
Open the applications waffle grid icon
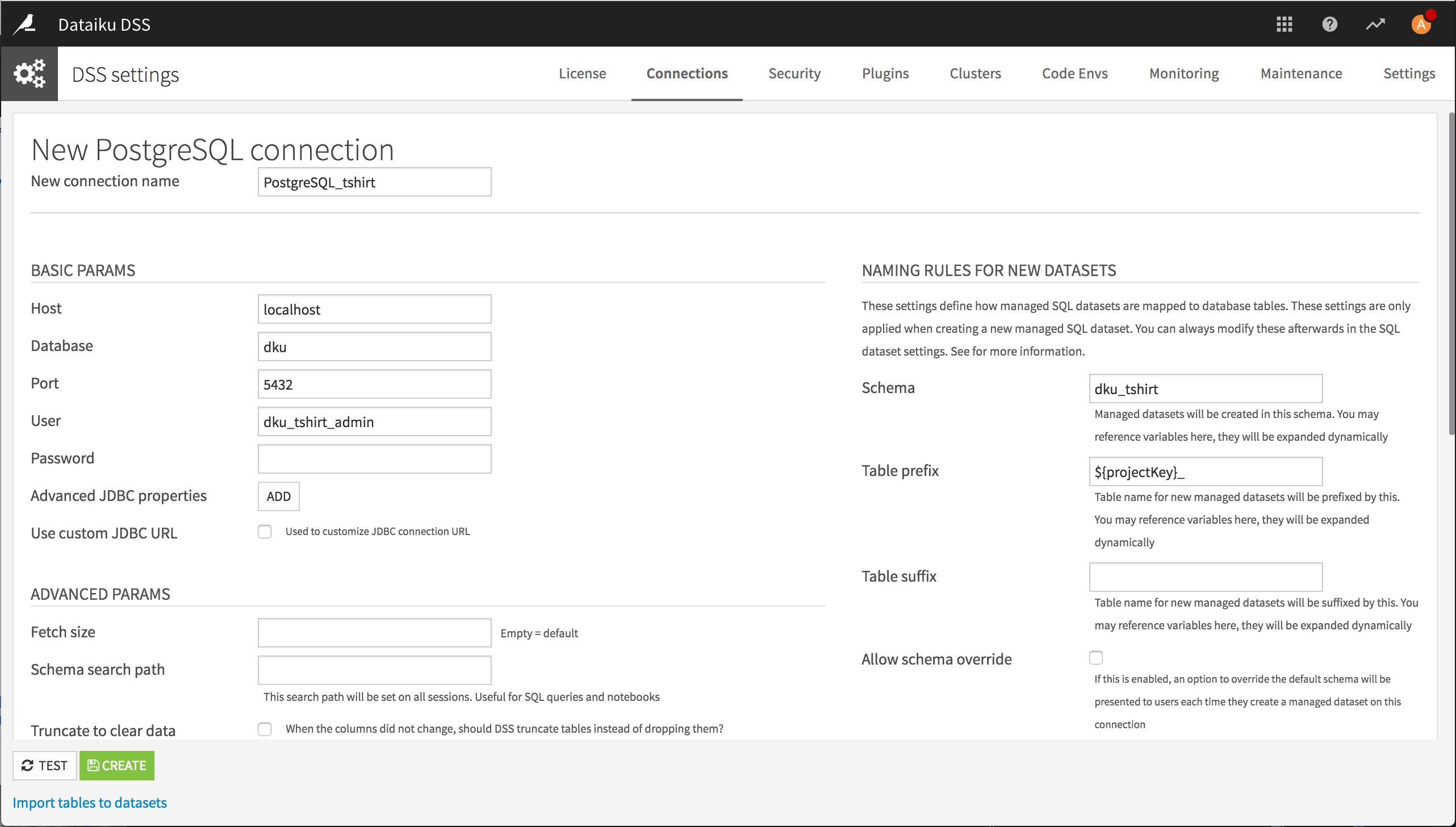[x=1284, y=24]
